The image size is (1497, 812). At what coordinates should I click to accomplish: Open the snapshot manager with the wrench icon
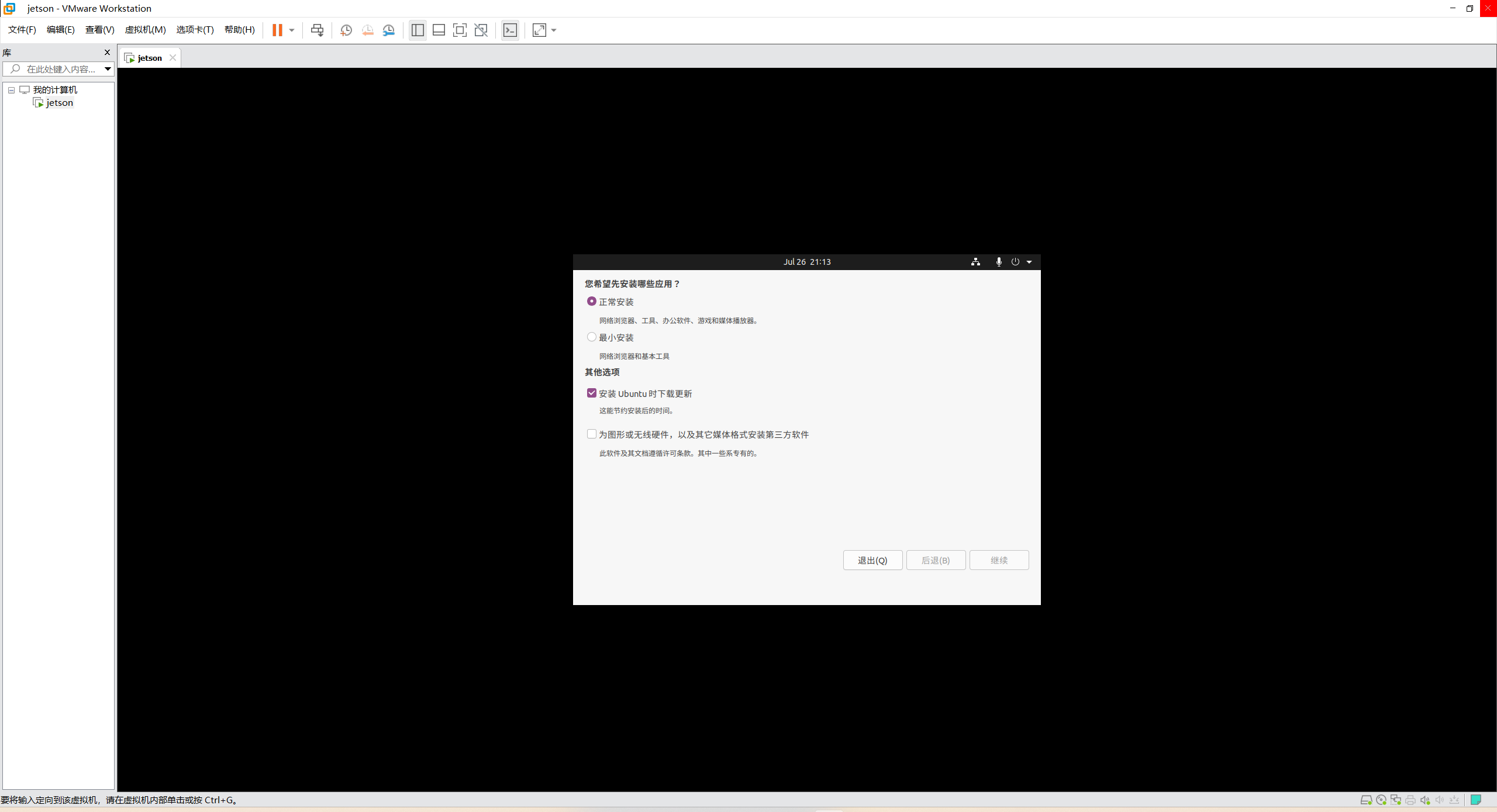(389, 30)
